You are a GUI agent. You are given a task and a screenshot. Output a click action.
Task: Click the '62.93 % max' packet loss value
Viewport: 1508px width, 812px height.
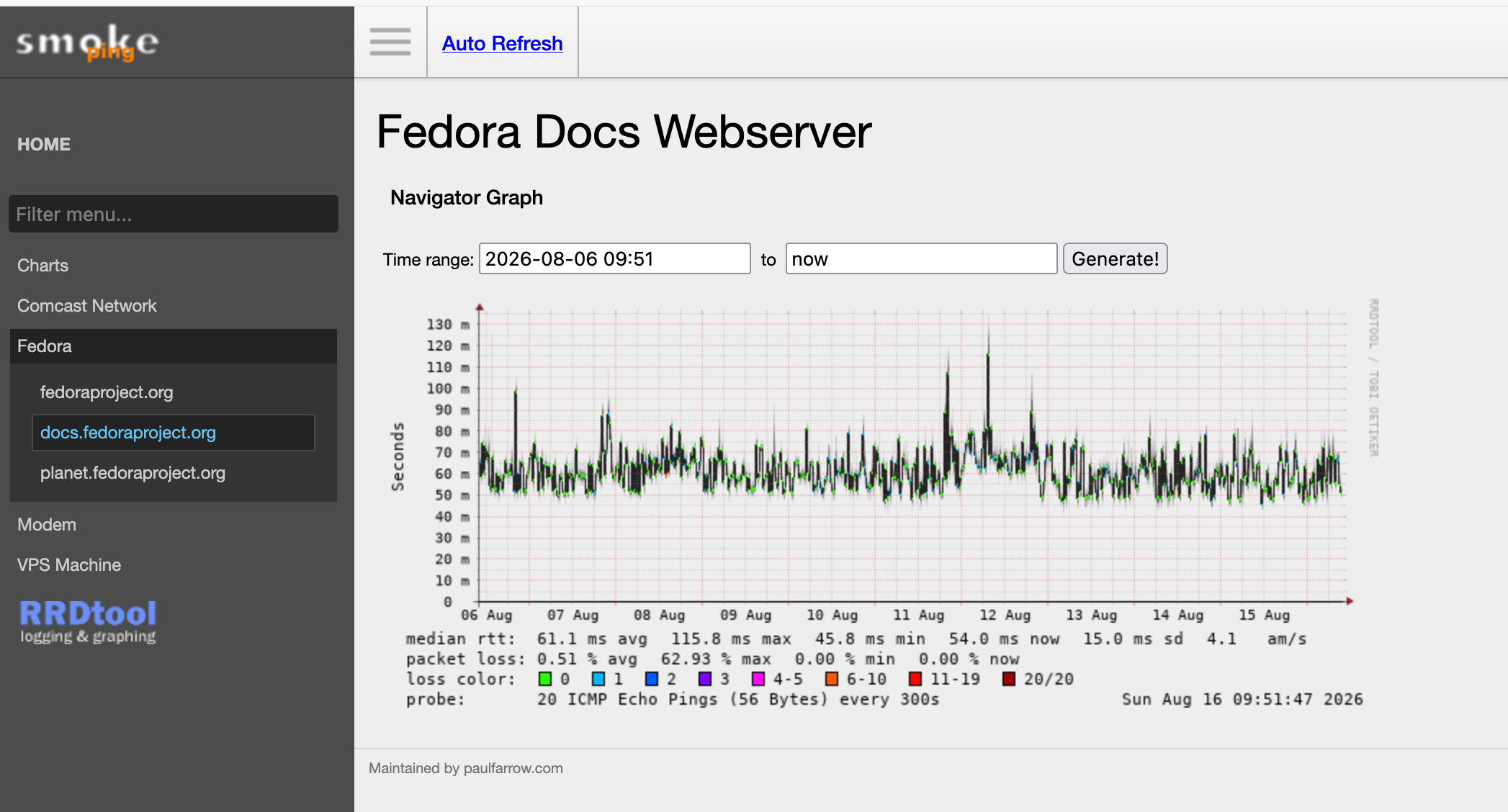coord(716,659)
